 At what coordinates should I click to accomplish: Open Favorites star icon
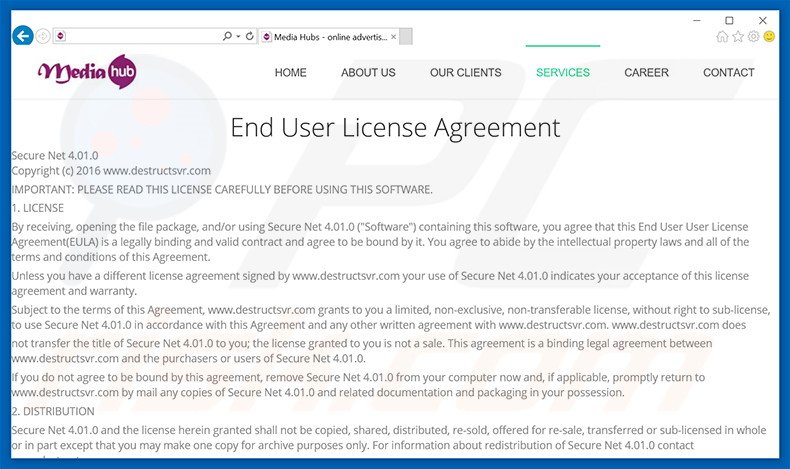coord(738,36)
